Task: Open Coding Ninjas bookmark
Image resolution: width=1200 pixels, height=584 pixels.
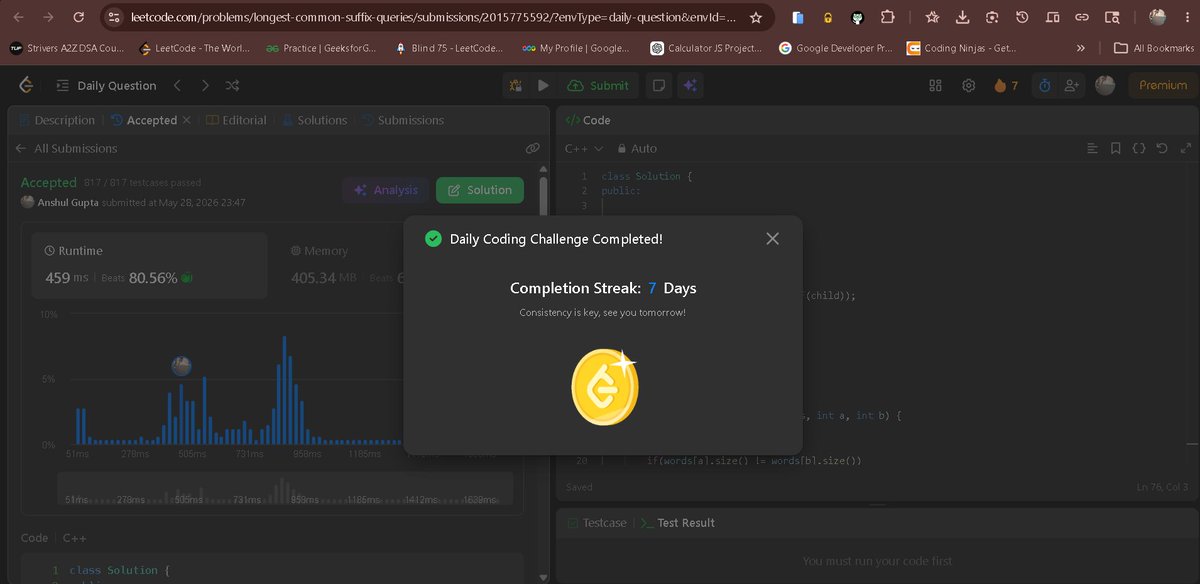Action: pyautogui.click(x=962, y=48)
